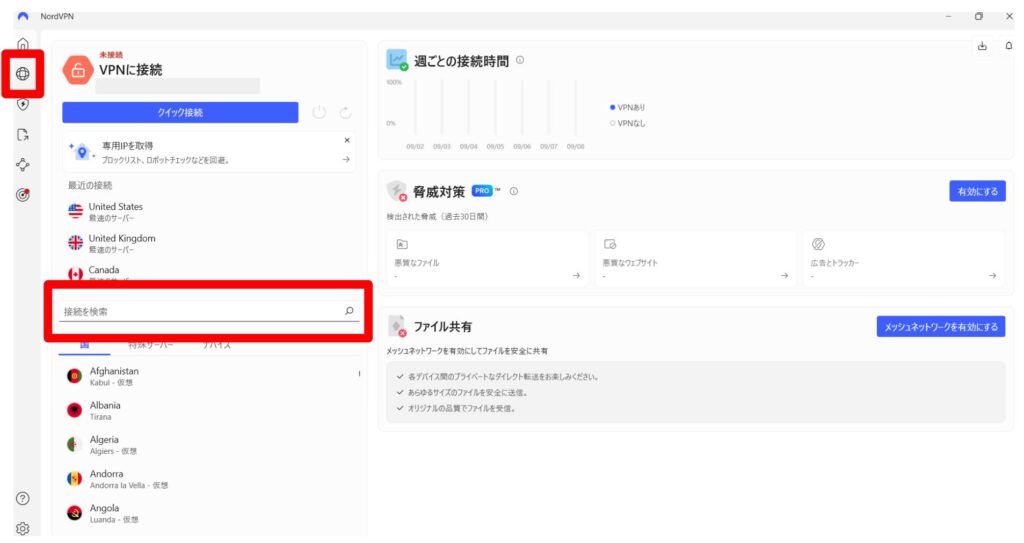This screenshot has width=1024, height=543.
Task: Click 有効にする for 脅威対策
Action: point(977,191)
